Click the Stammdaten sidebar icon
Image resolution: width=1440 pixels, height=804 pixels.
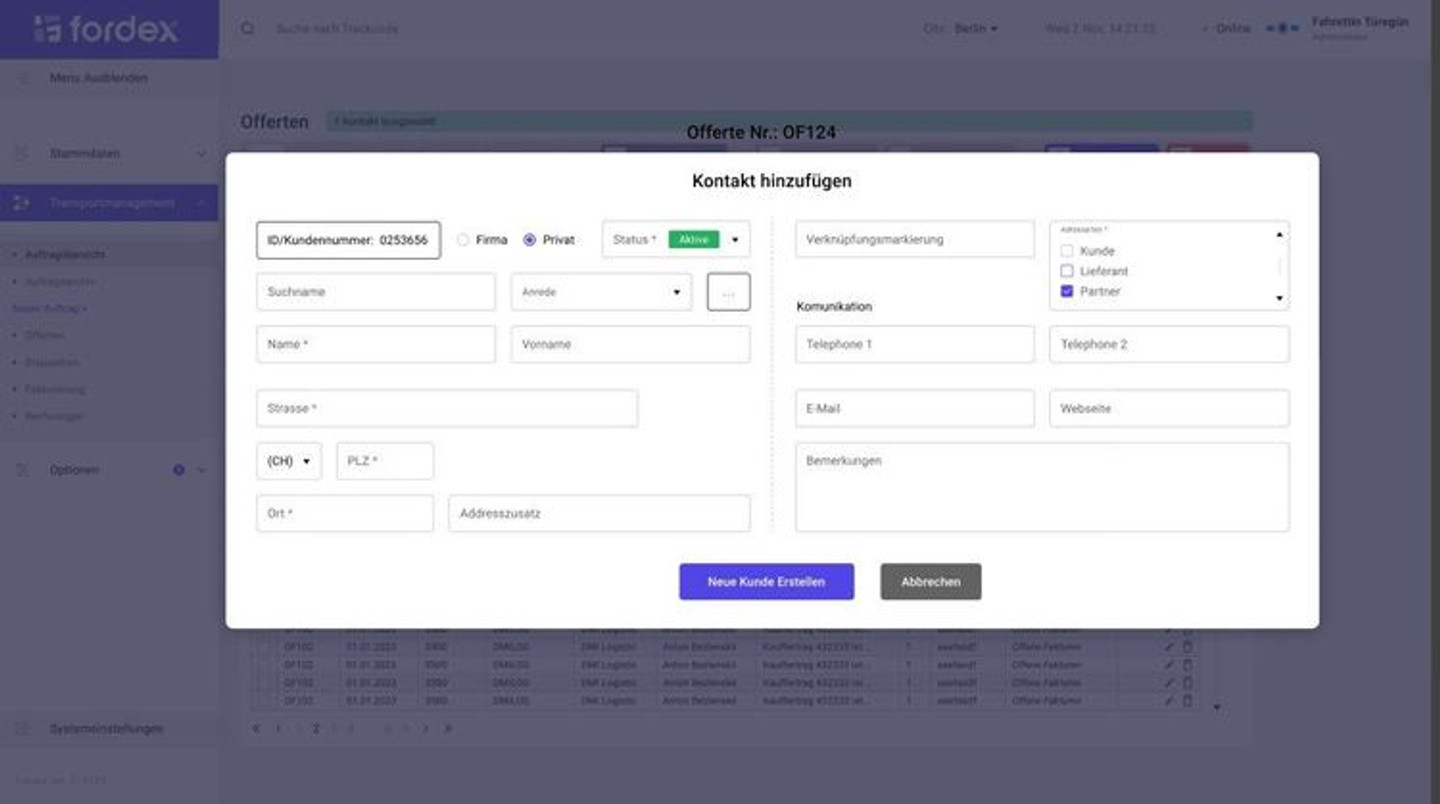pos(22,154)
